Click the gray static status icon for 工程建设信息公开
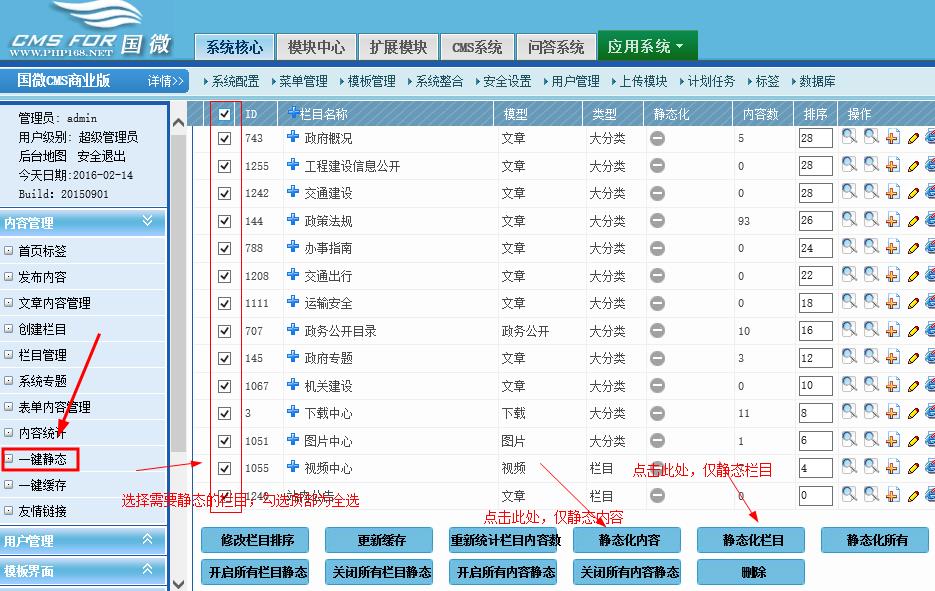935x591 pixels. tap(657, 166)
